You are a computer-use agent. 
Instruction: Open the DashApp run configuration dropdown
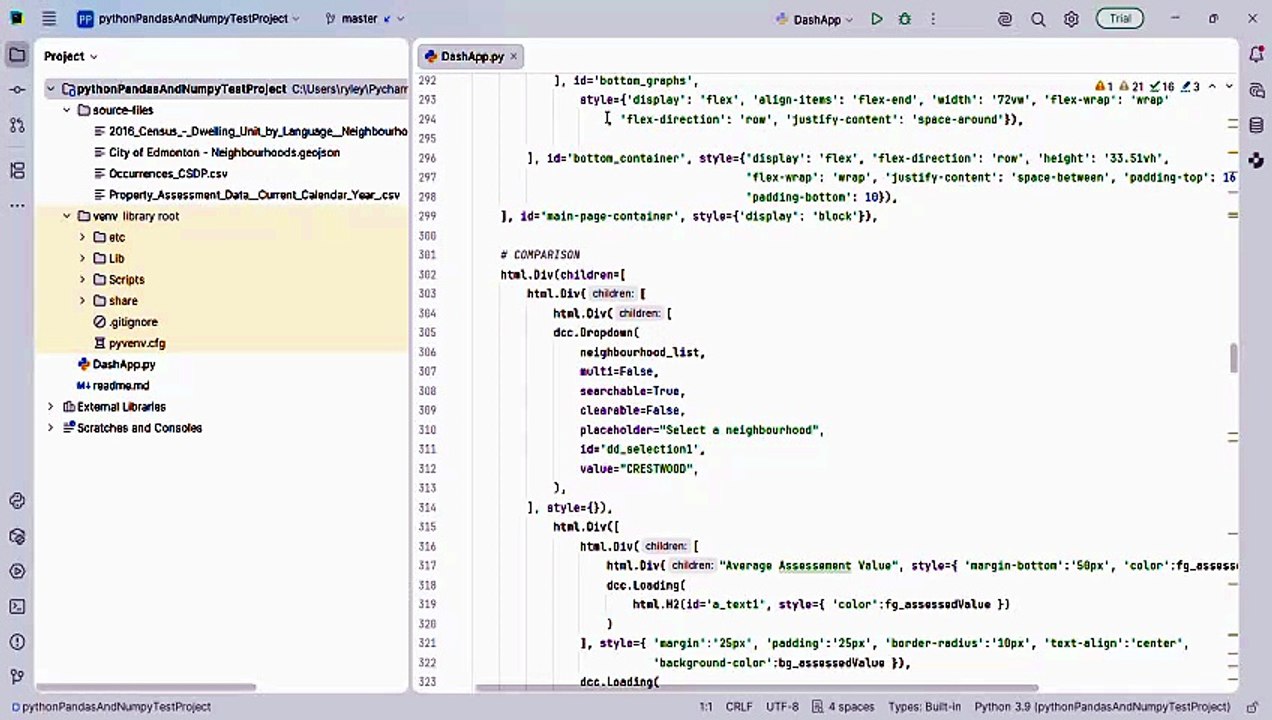click(815, 19)
